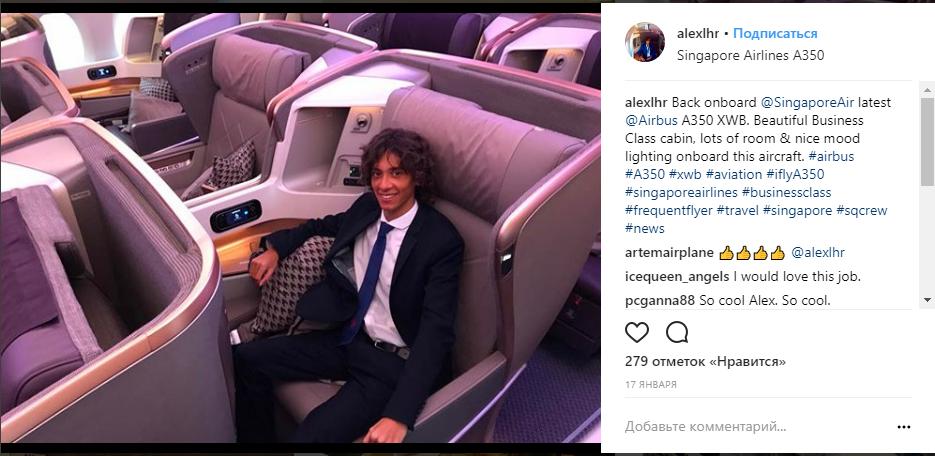View the 279 отметок «Нравится» likes list
Image resolution: width=935 pixels, height=456 pixels.
(705, 362)
